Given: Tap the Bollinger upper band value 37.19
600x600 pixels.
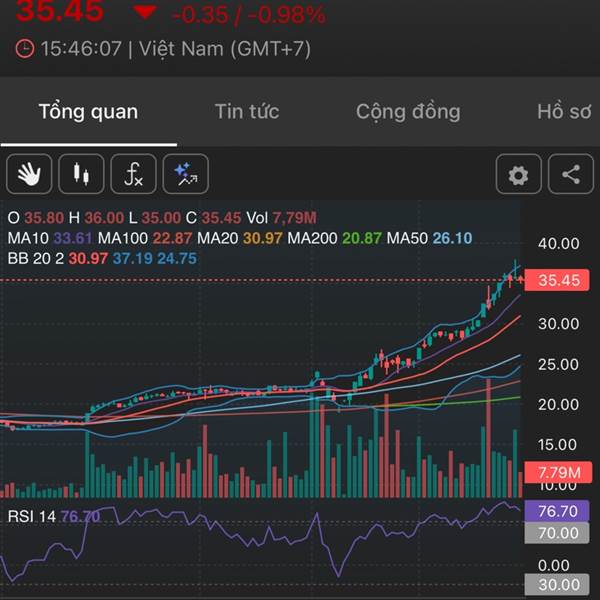Looking at the screenshot, I should 133,258.
